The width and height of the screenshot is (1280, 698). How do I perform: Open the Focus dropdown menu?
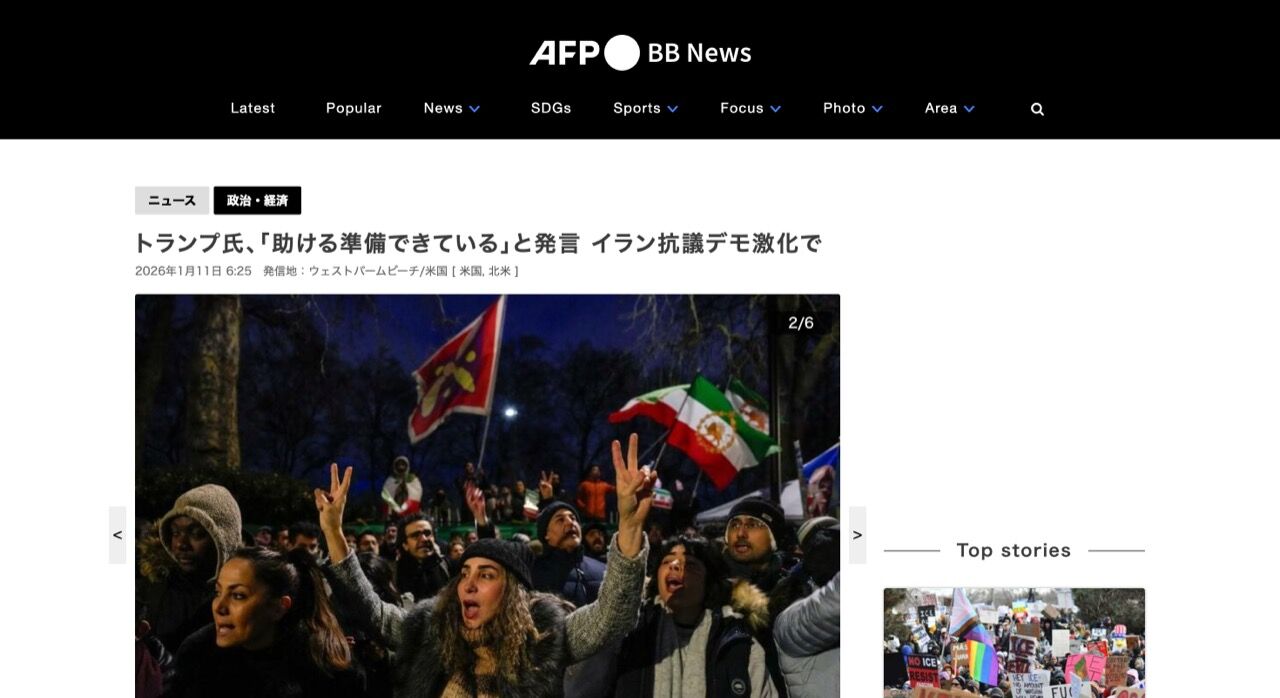(x=751, y=108)
